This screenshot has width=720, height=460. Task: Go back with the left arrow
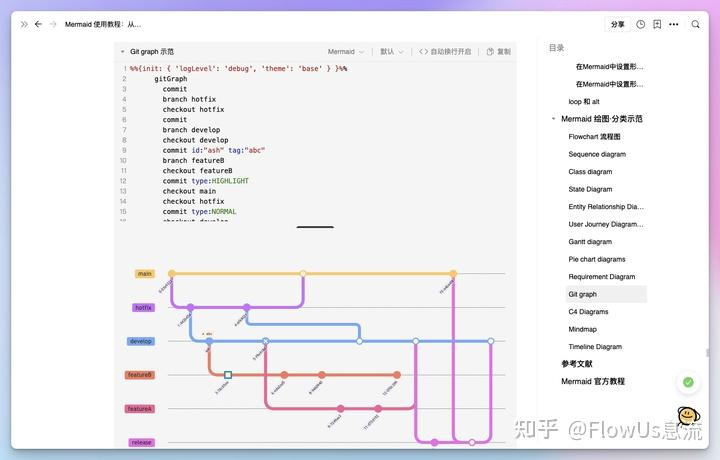click(38, 24)
